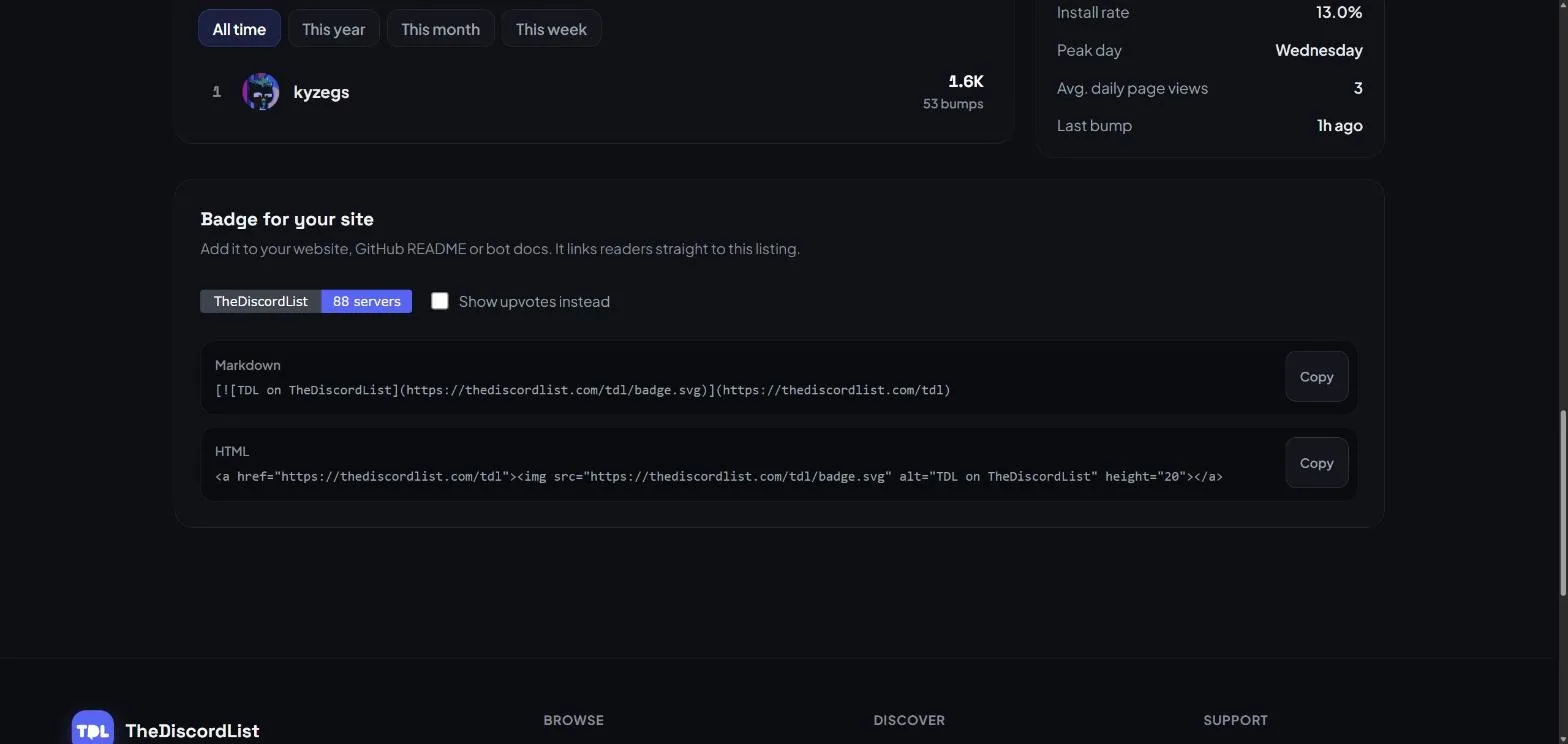Enable Show upvotes instead checkbox
This screenshot has width=1568, height=744.
click(x=439, y=301)
